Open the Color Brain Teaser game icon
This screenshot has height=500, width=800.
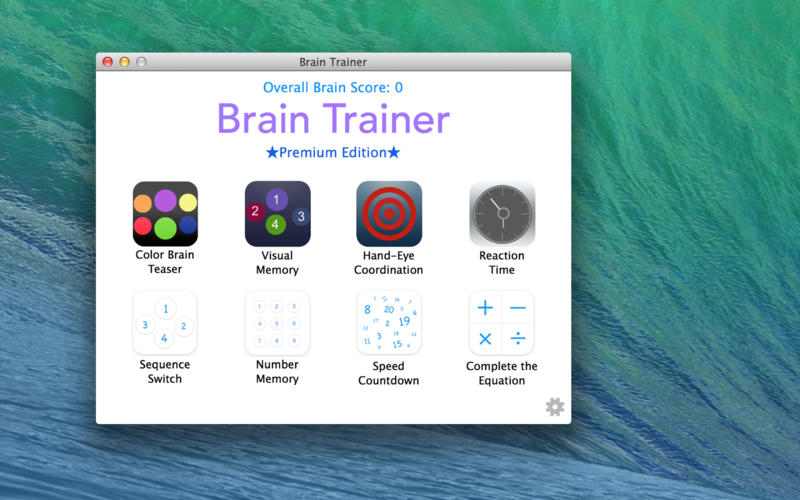click(165, 214)
